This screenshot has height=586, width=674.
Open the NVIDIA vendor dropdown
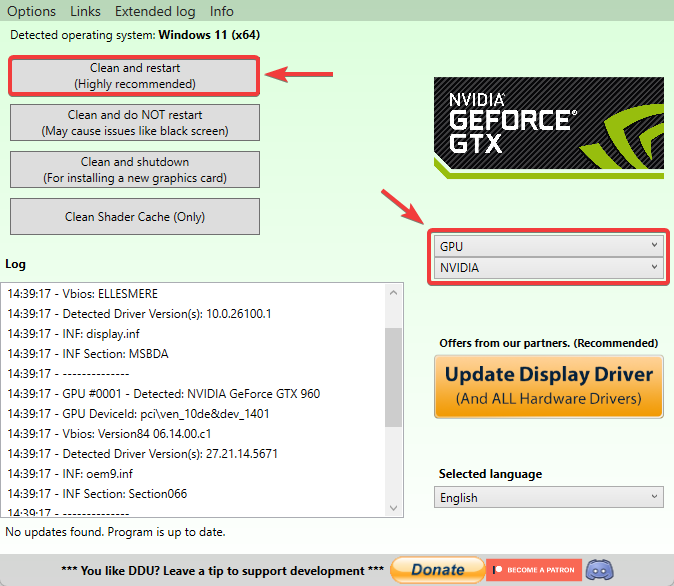point(549,268)
